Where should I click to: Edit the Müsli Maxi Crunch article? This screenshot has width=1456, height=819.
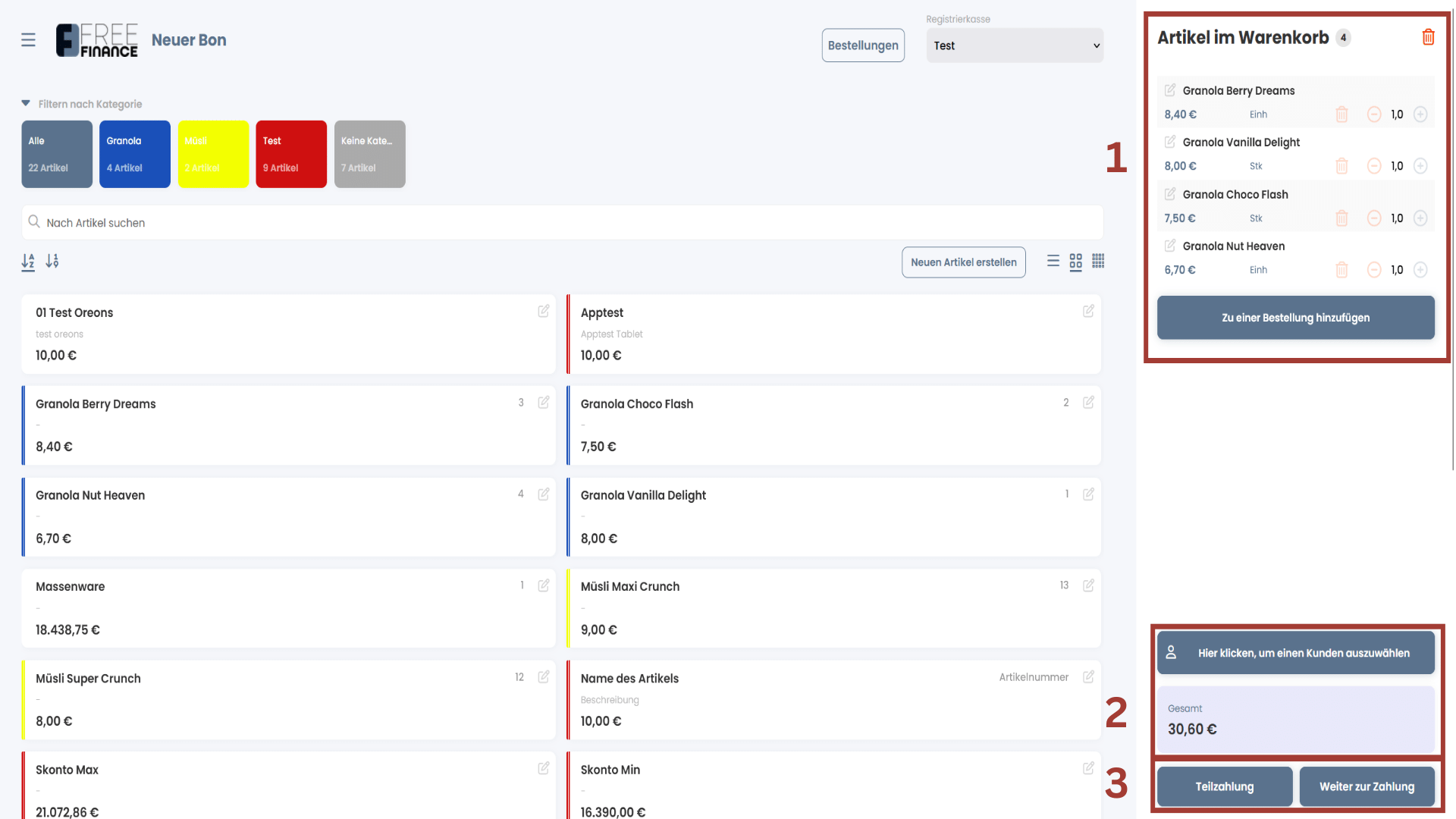click(1088, 585)
